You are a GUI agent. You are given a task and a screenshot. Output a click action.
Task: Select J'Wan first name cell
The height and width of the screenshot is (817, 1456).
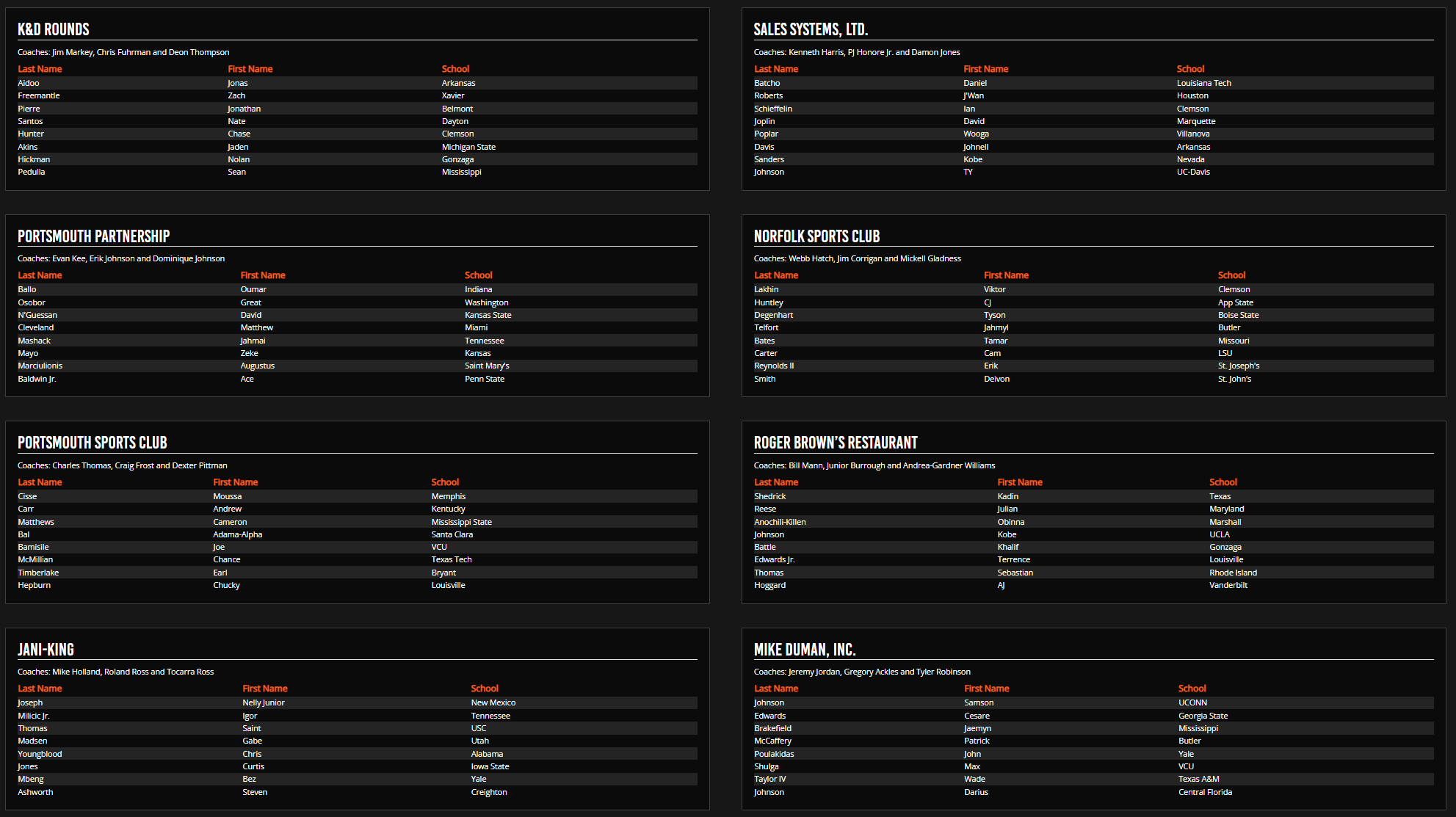coord(974,95)
